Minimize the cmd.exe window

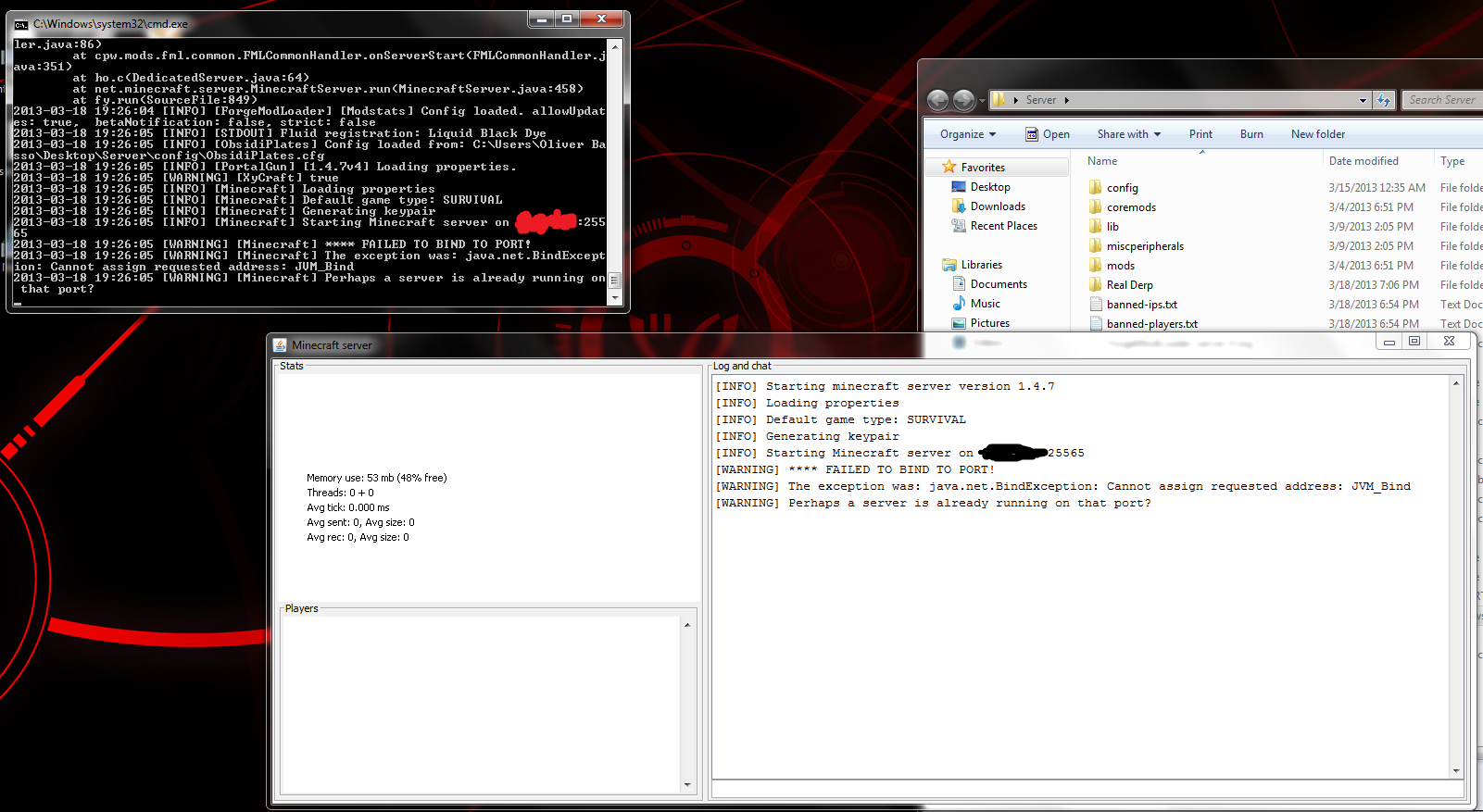tap(541, 19)
